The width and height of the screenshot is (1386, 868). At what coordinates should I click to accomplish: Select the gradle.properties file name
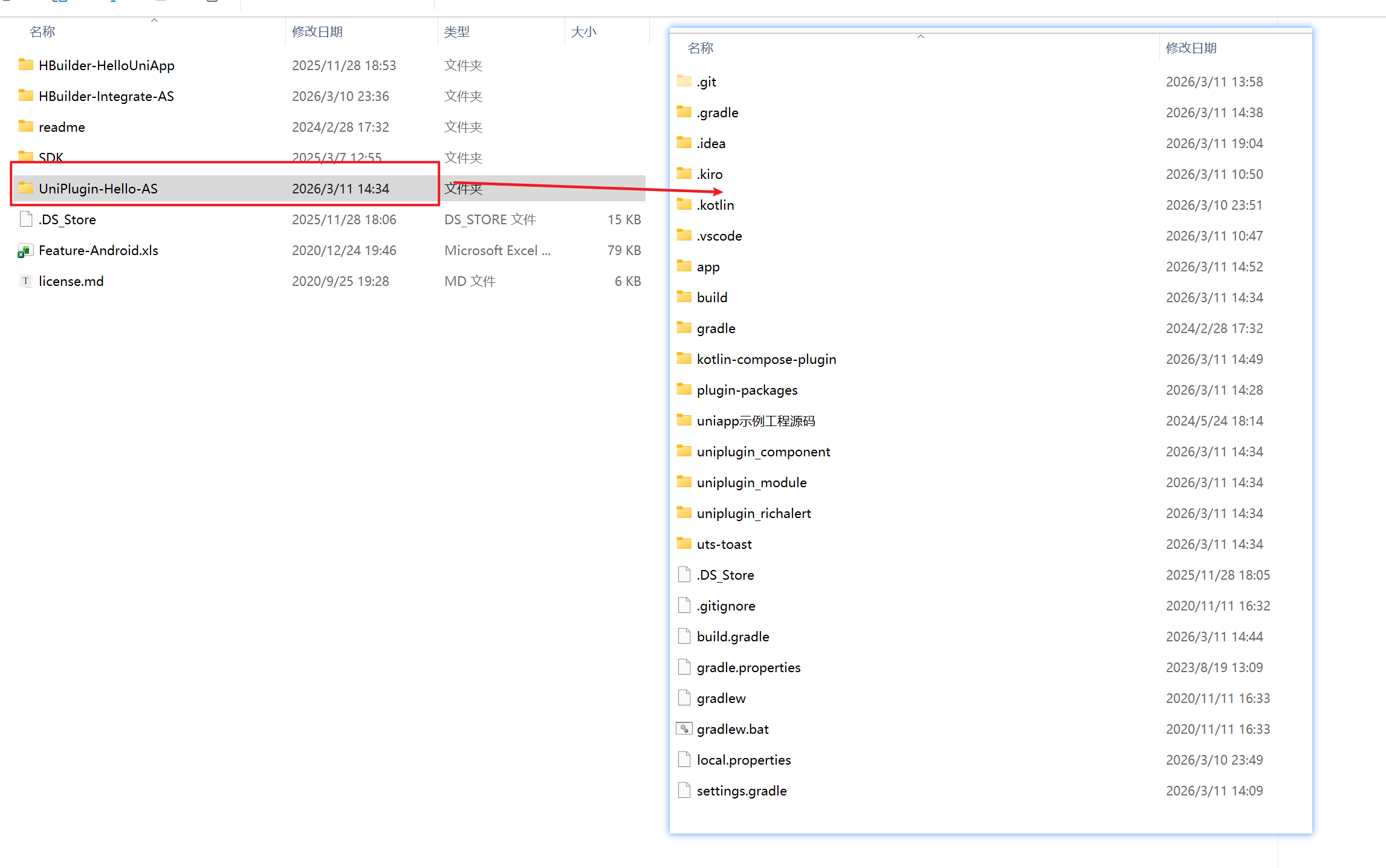748,668
